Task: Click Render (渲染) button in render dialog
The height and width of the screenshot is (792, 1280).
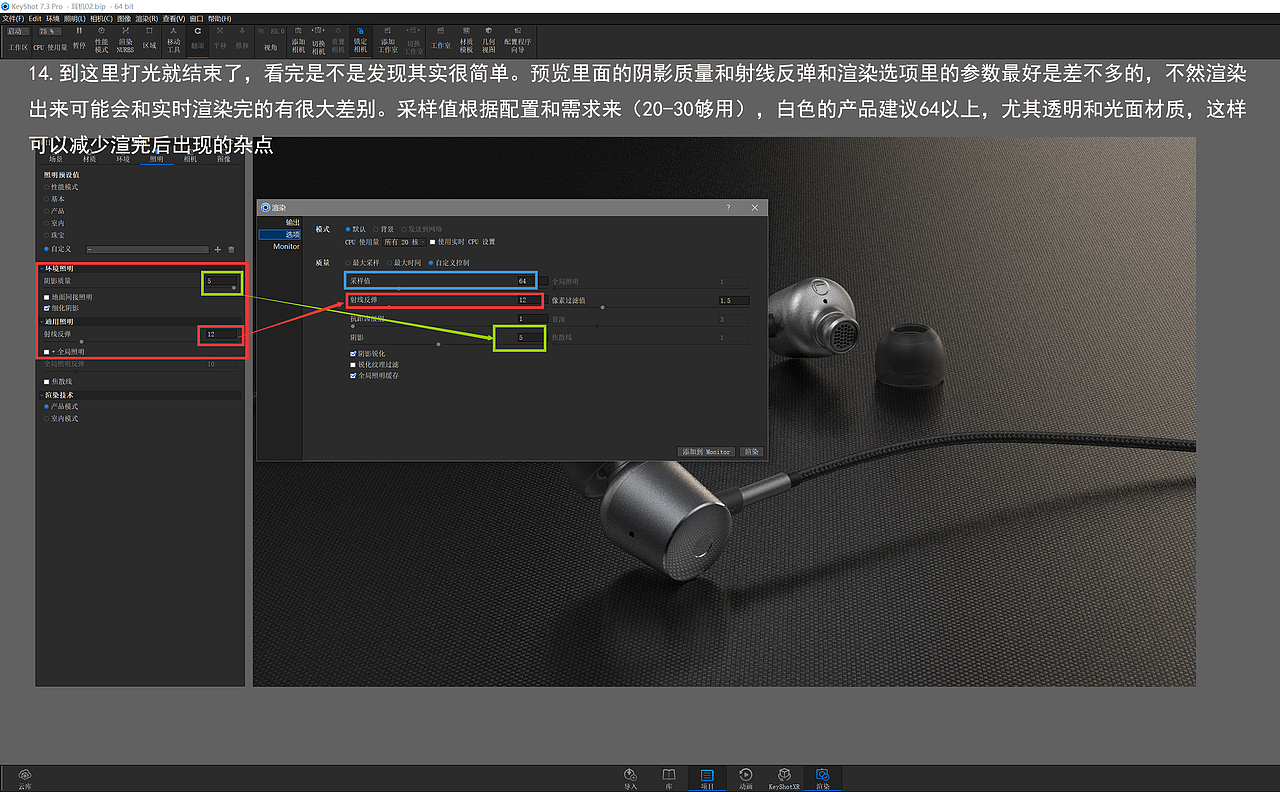Action: point(751,452)
